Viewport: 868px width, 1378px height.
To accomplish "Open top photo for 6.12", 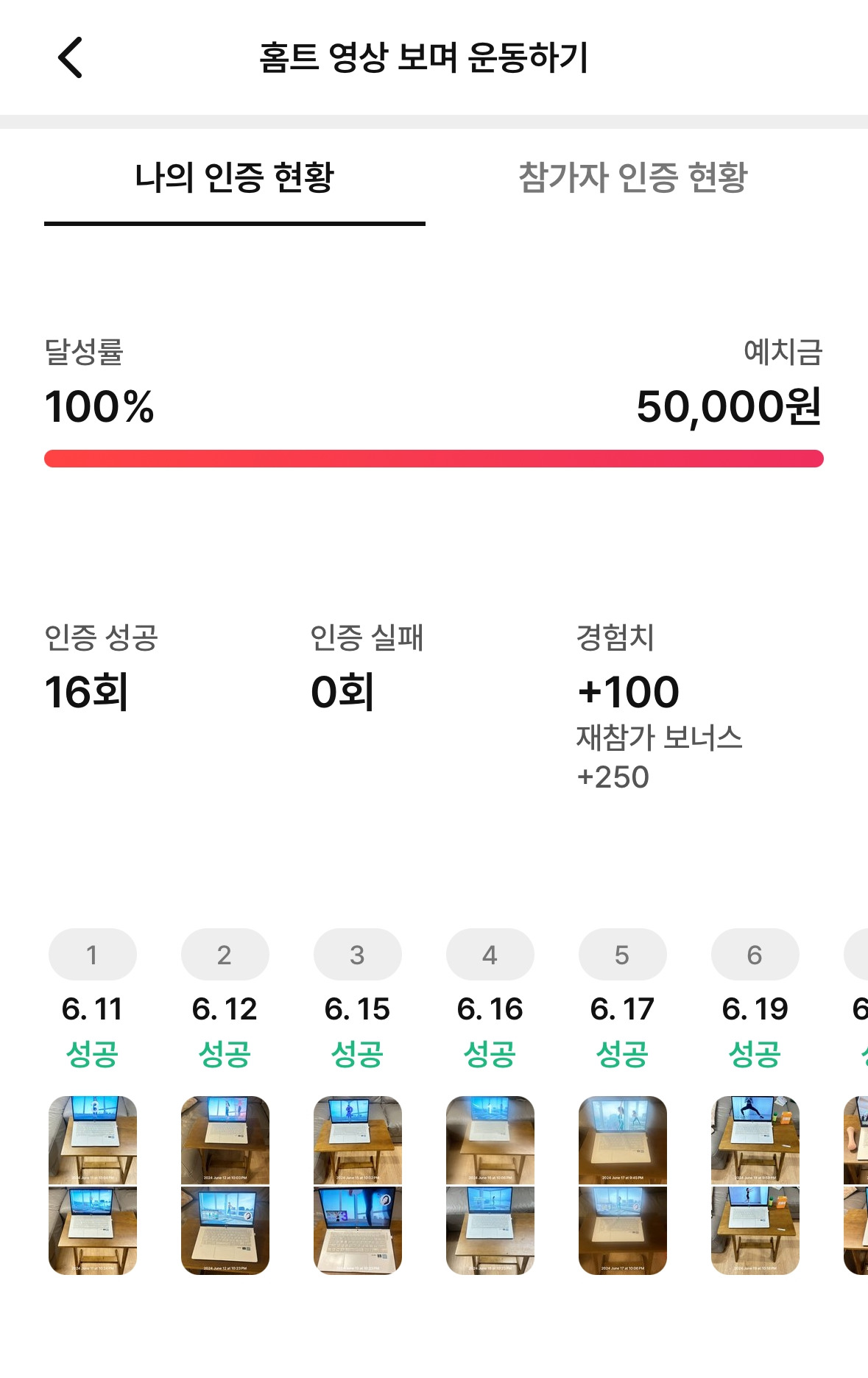I will [225, 1139].
